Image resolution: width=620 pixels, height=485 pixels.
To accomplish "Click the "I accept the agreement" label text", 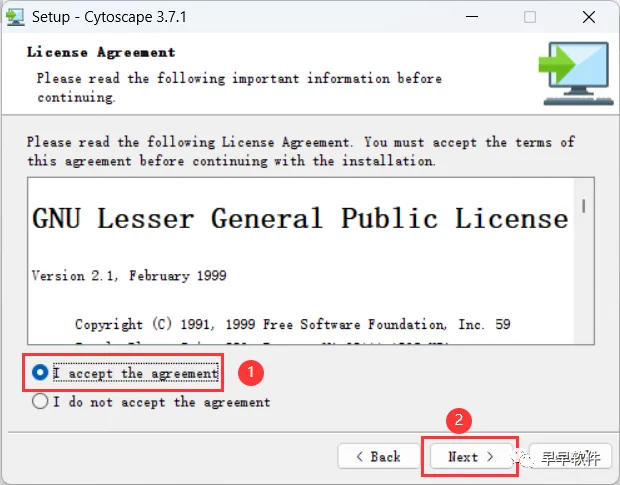I will [x=136, y=373].
